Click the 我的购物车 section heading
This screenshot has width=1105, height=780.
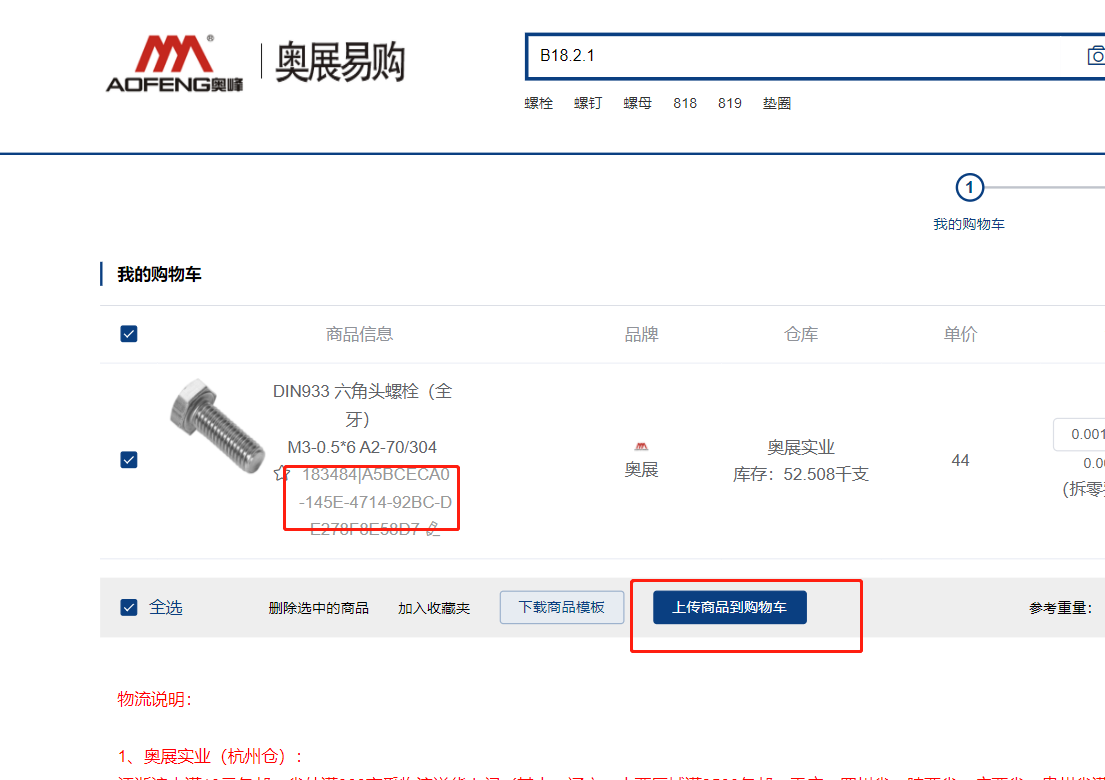[x=159, y=274]
